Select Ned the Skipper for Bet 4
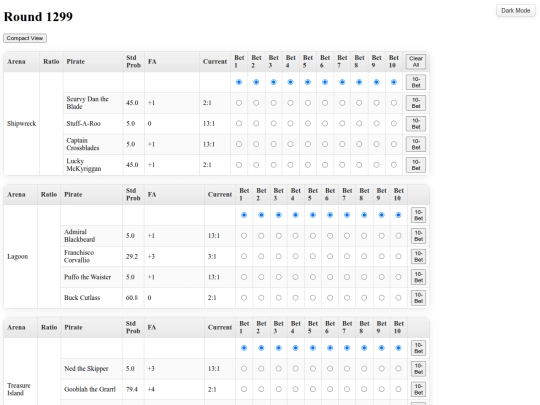 click(295, 369)
